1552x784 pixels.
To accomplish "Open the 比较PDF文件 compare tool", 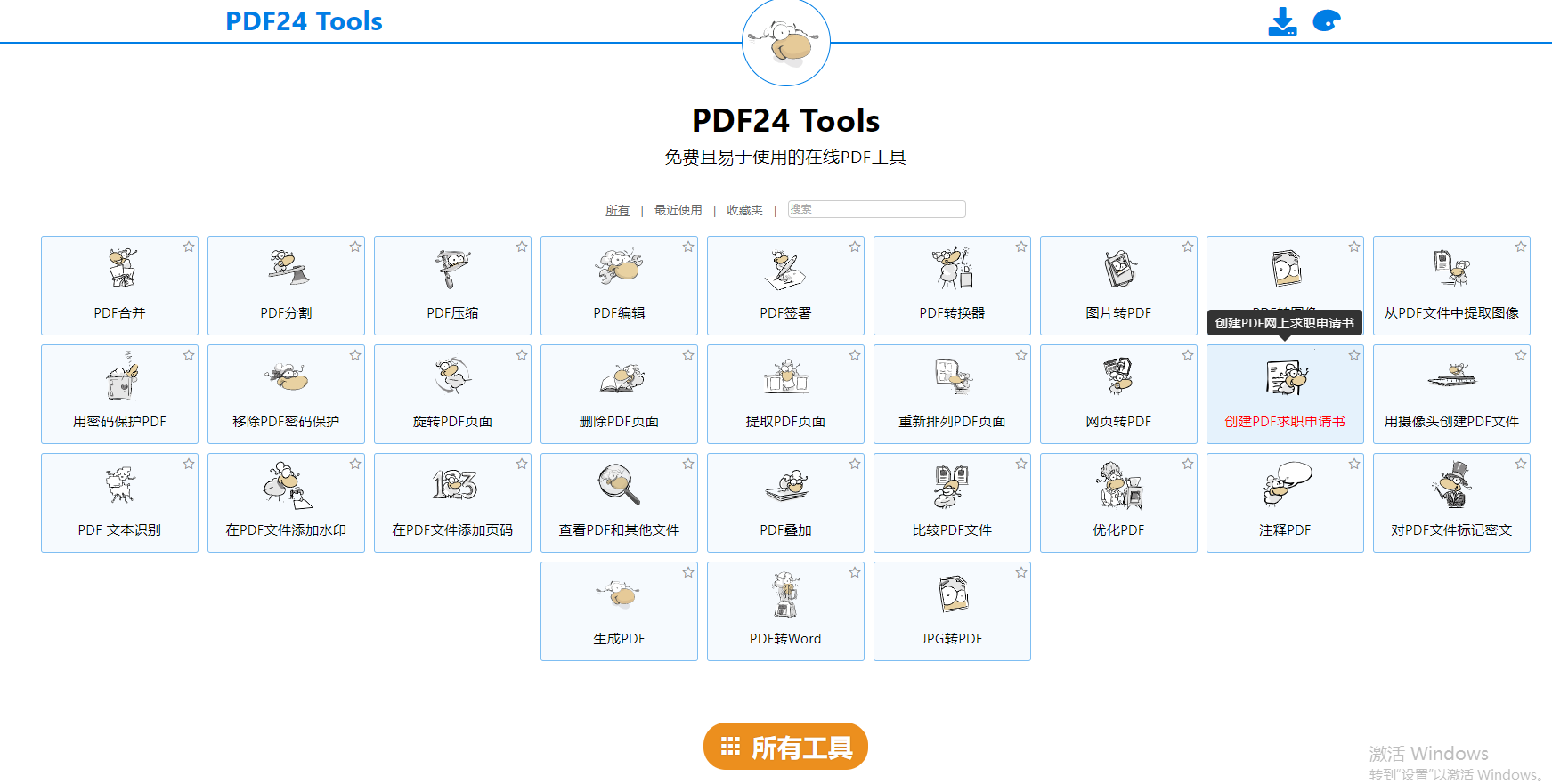I will coord(952,503).
